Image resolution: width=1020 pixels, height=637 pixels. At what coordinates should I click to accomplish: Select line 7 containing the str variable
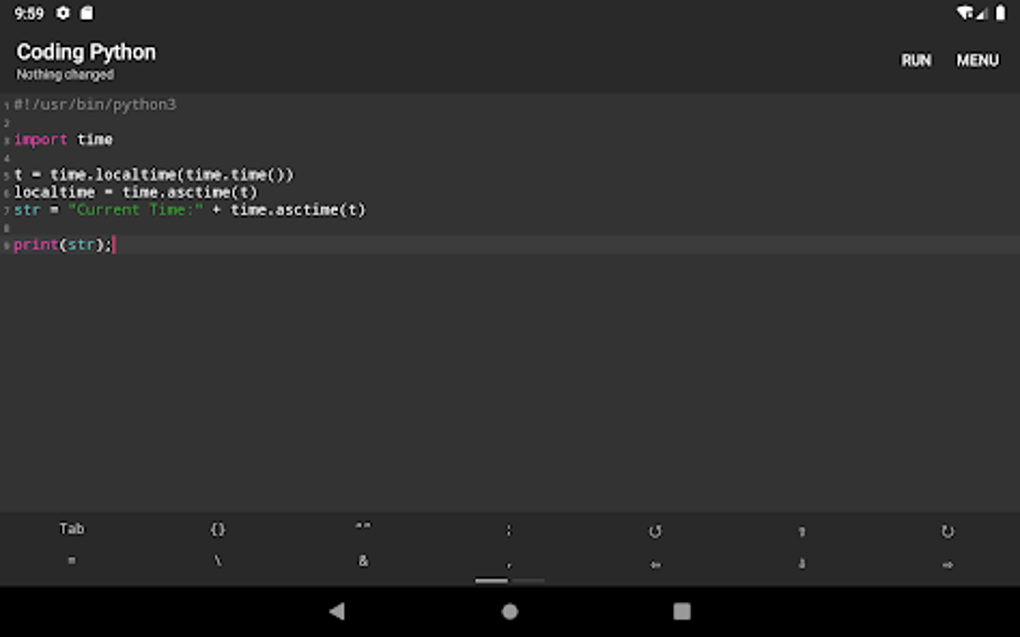pos(190,210)
